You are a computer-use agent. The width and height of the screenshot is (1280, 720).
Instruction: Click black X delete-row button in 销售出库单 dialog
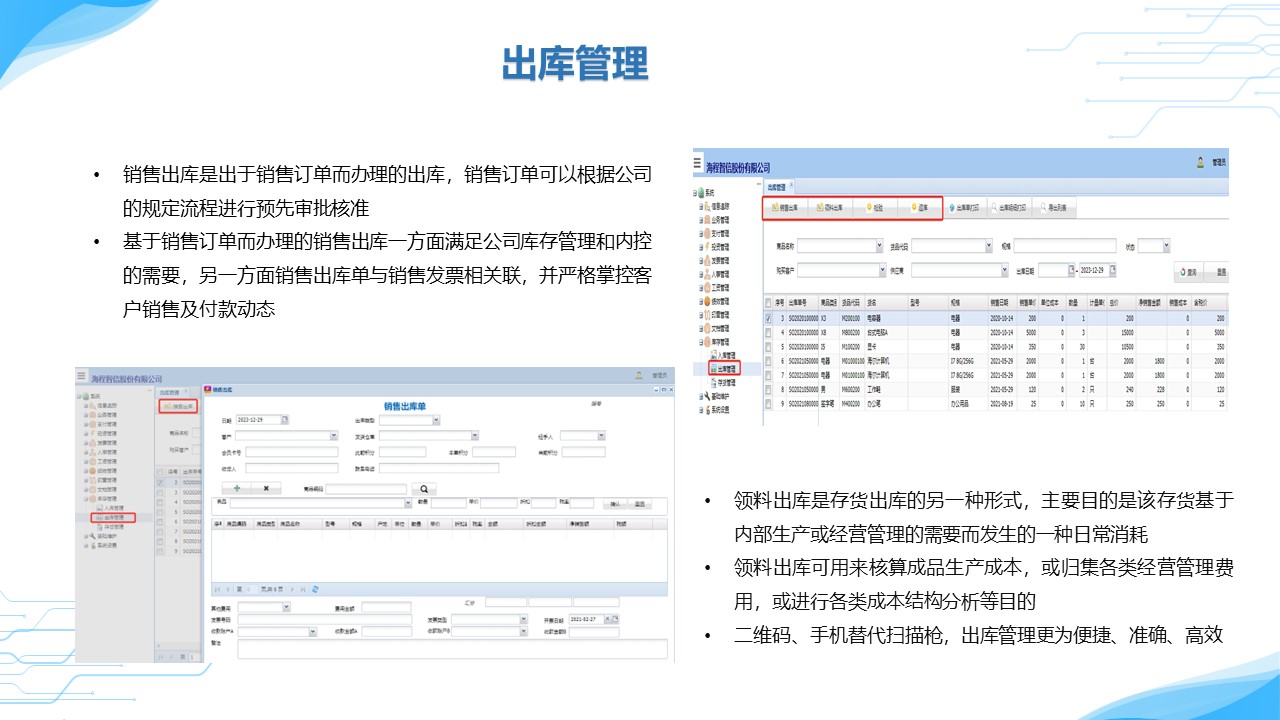[x=266, y=488]
